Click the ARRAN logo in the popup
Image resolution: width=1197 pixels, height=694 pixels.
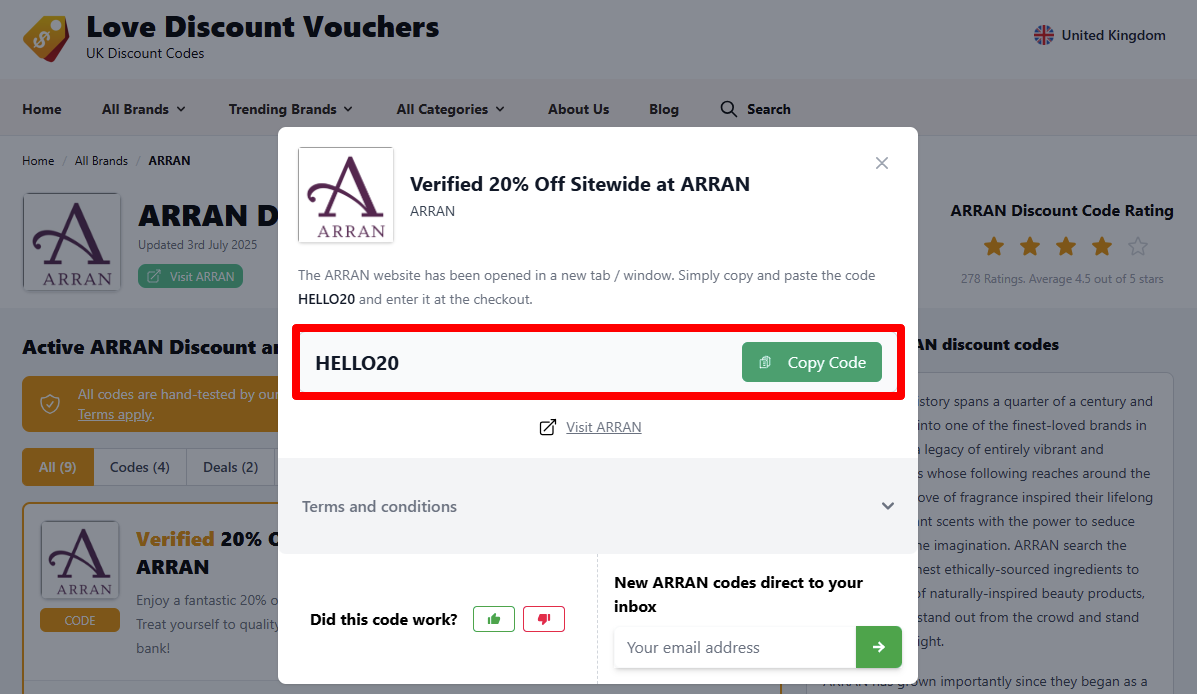[346, 195]
